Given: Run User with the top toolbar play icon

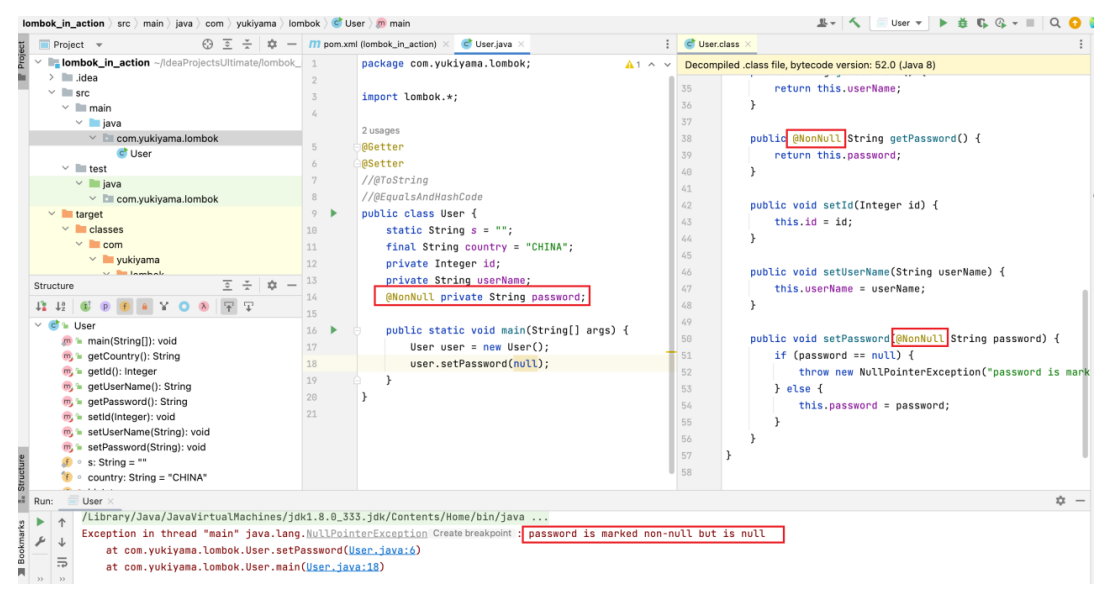Looking at the screenshot, I should click(x=943, y=23).
